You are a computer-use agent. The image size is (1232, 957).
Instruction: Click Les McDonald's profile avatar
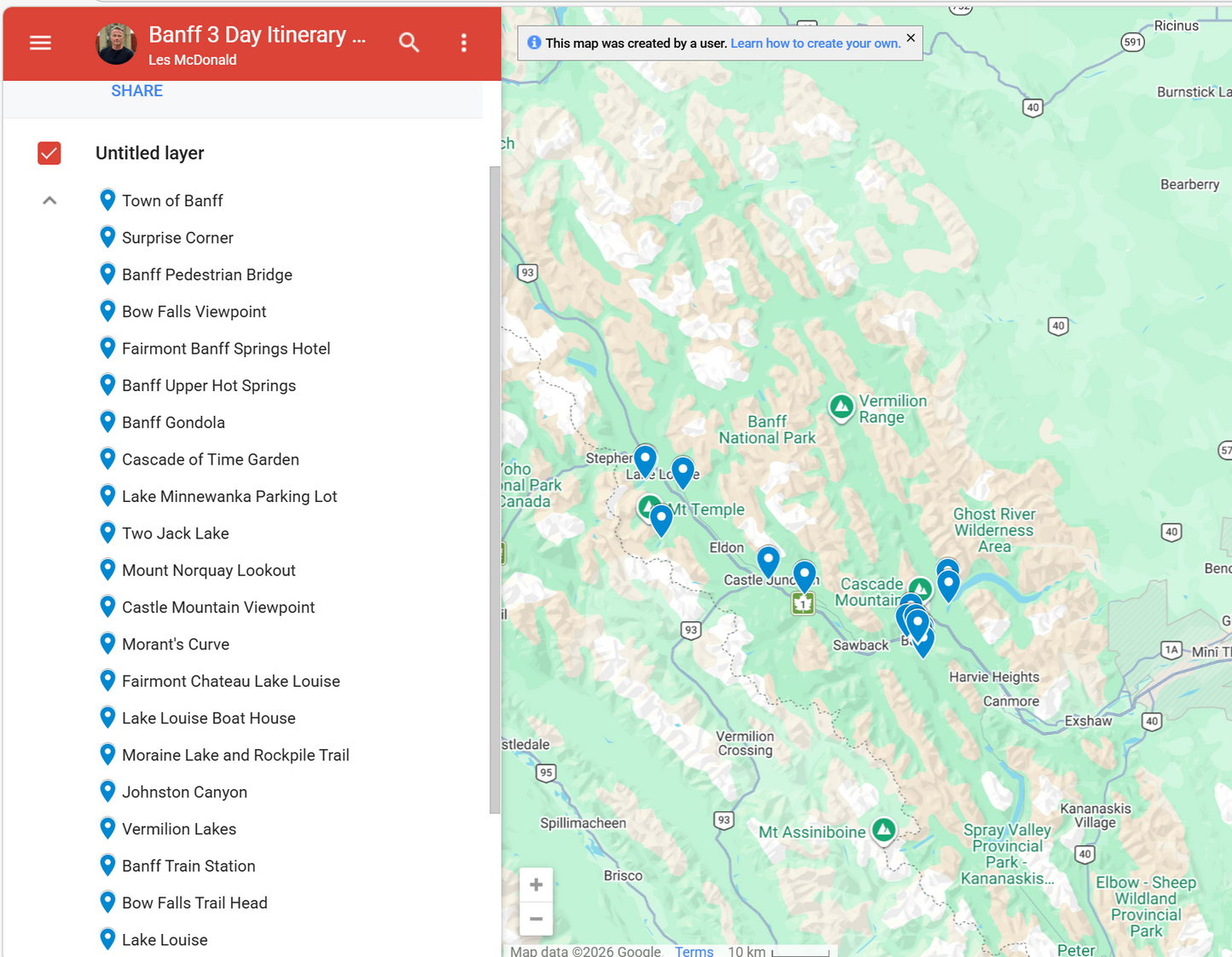click(117, 43)
